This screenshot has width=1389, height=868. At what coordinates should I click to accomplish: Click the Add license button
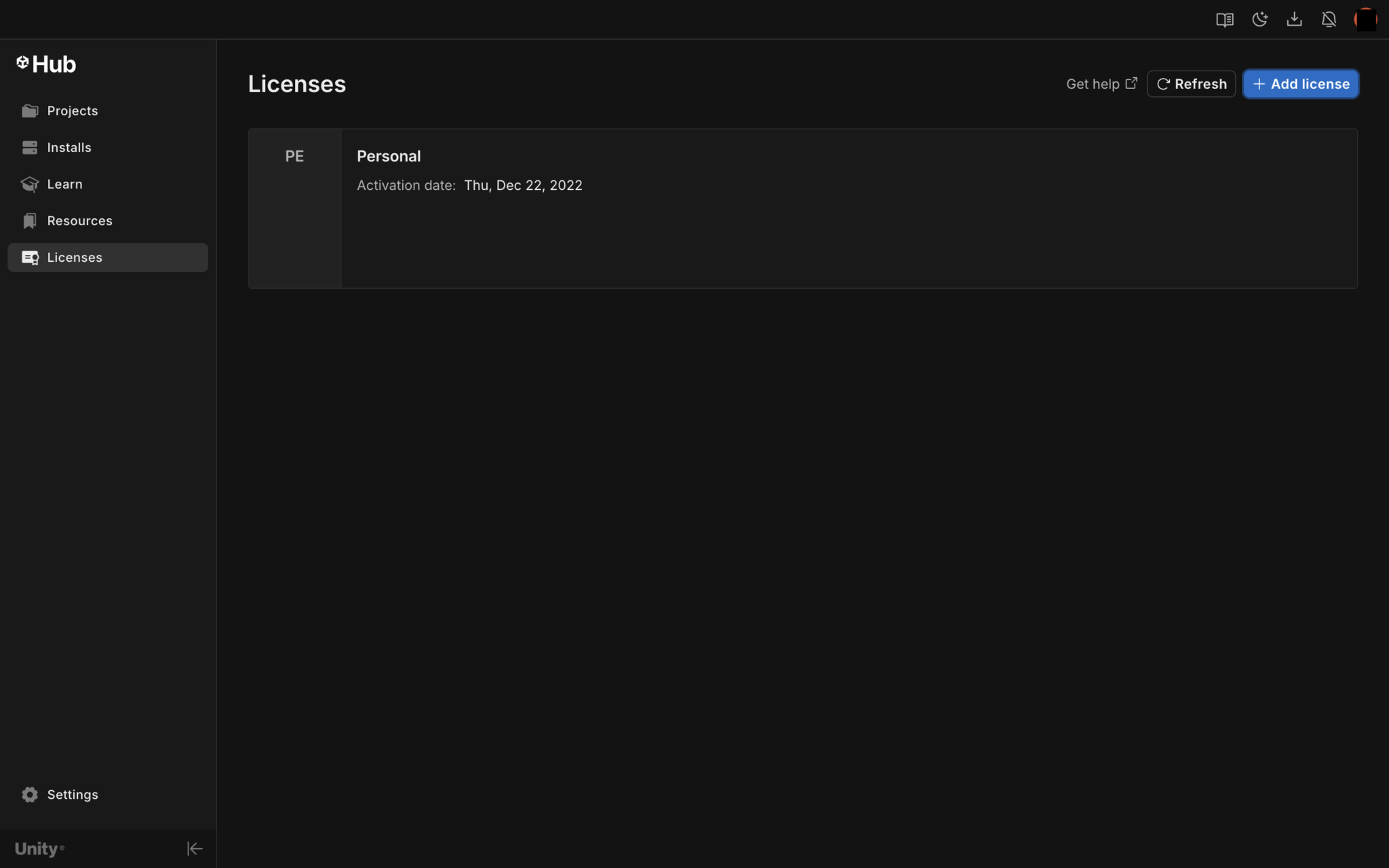coord(1300,84)
